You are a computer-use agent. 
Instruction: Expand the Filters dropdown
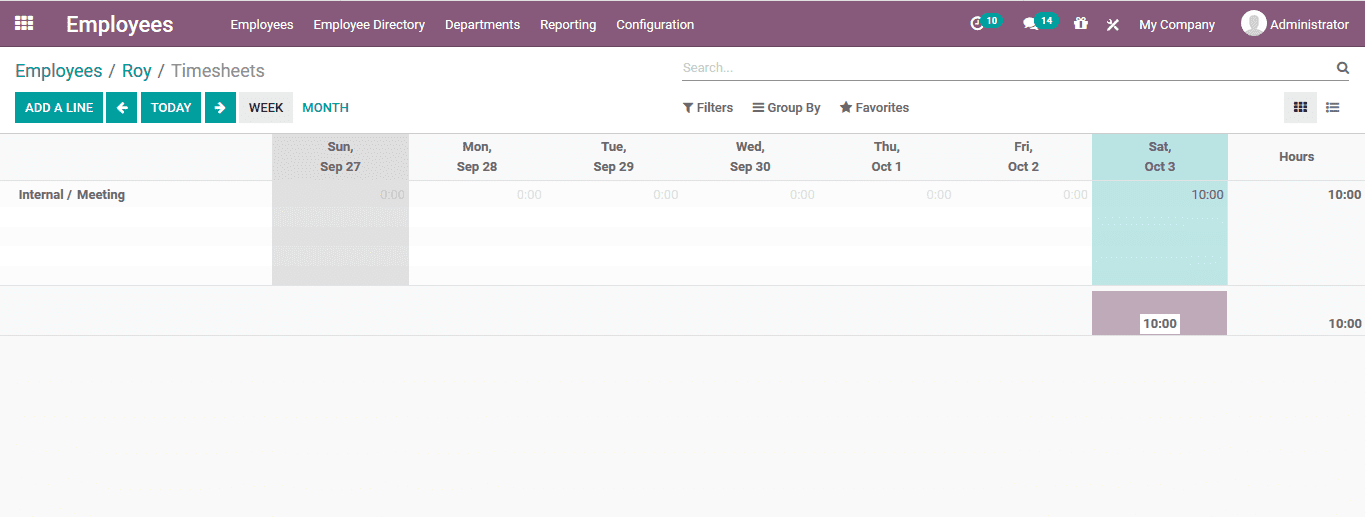708,108
